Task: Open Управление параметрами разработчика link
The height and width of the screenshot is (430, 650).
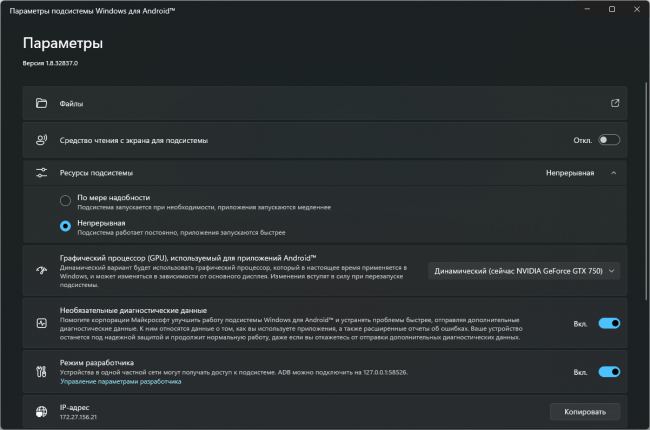Action: coord(121,381)
